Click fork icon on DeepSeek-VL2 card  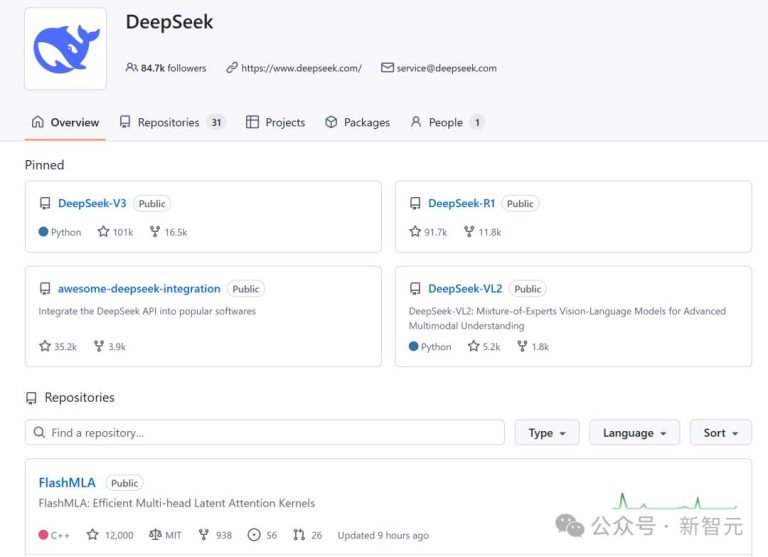[522, 346]
